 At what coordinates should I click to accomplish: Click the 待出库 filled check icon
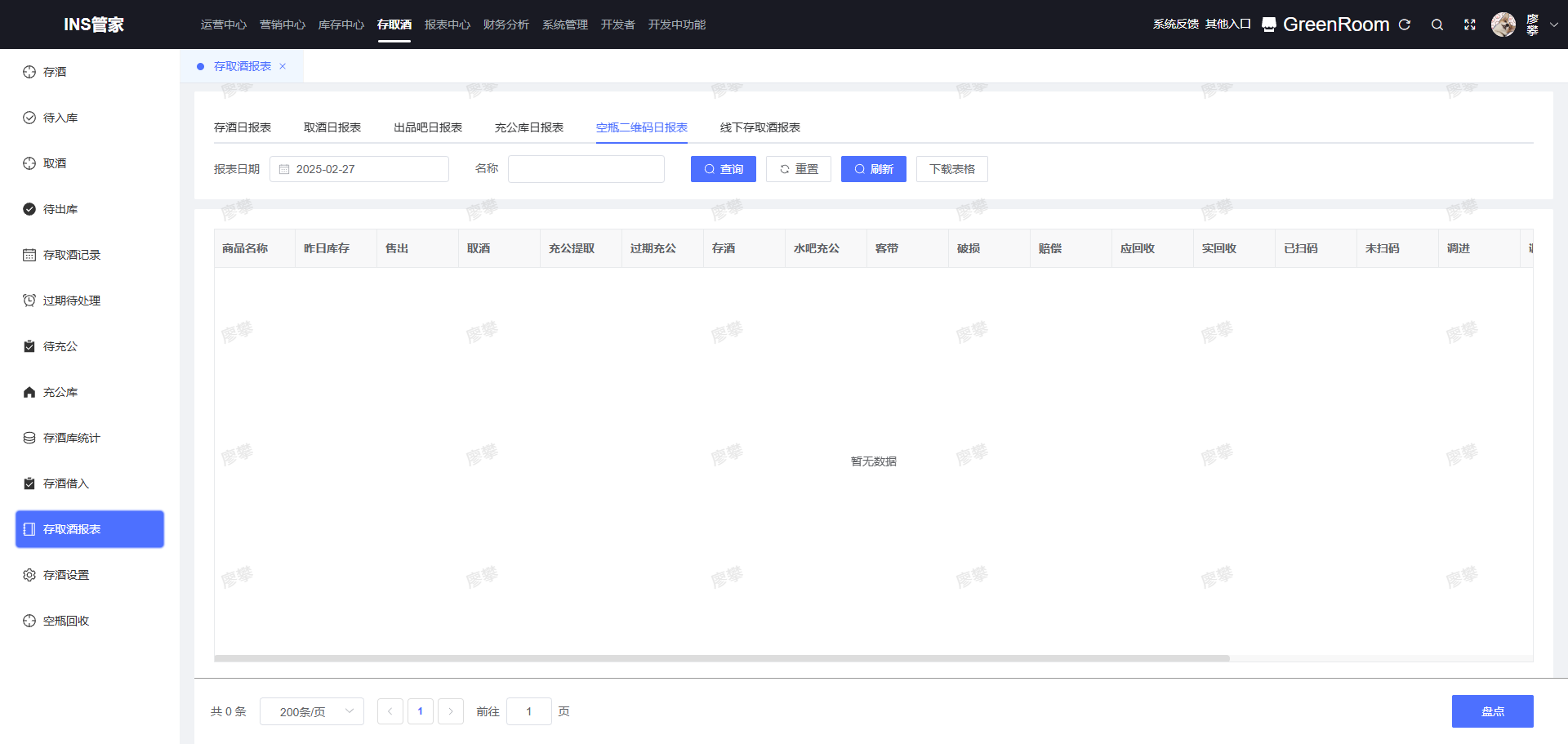[29, 209]
